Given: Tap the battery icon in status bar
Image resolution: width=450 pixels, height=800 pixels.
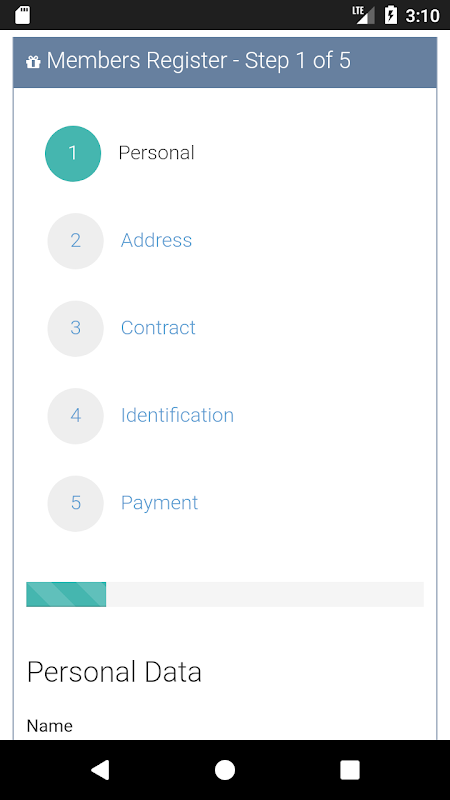Looking at the screenshot, I should coord(390,15).
